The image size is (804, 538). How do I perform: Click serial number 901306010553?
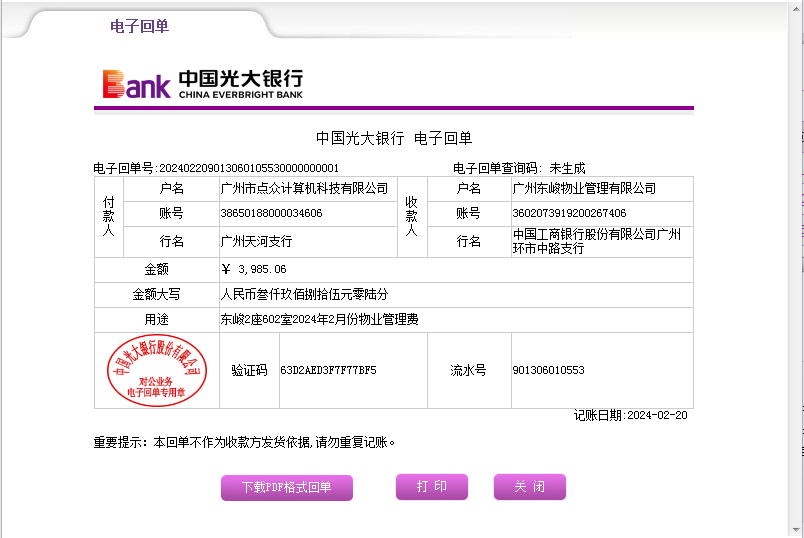coord(548,370)
